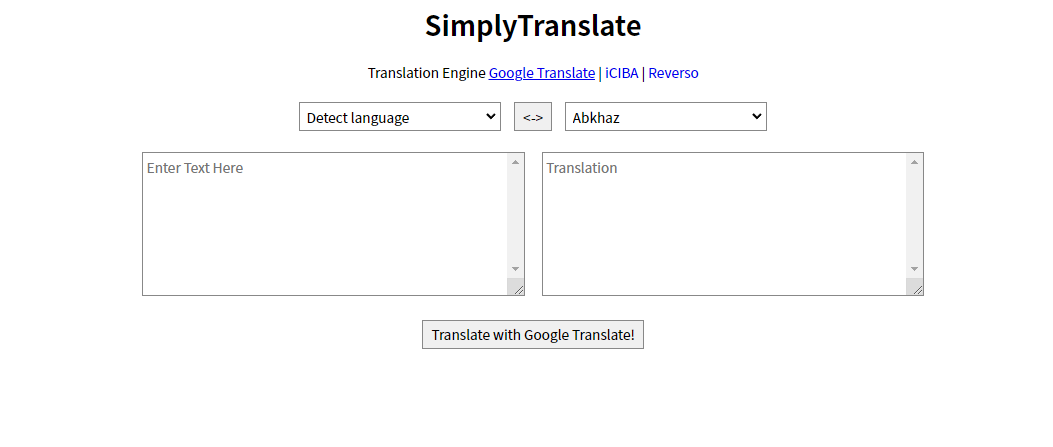The height and width of the screenshot is (447, 1053).
Task: Click the input box vertical scrollbar track
Action: (x=516, y=215)
